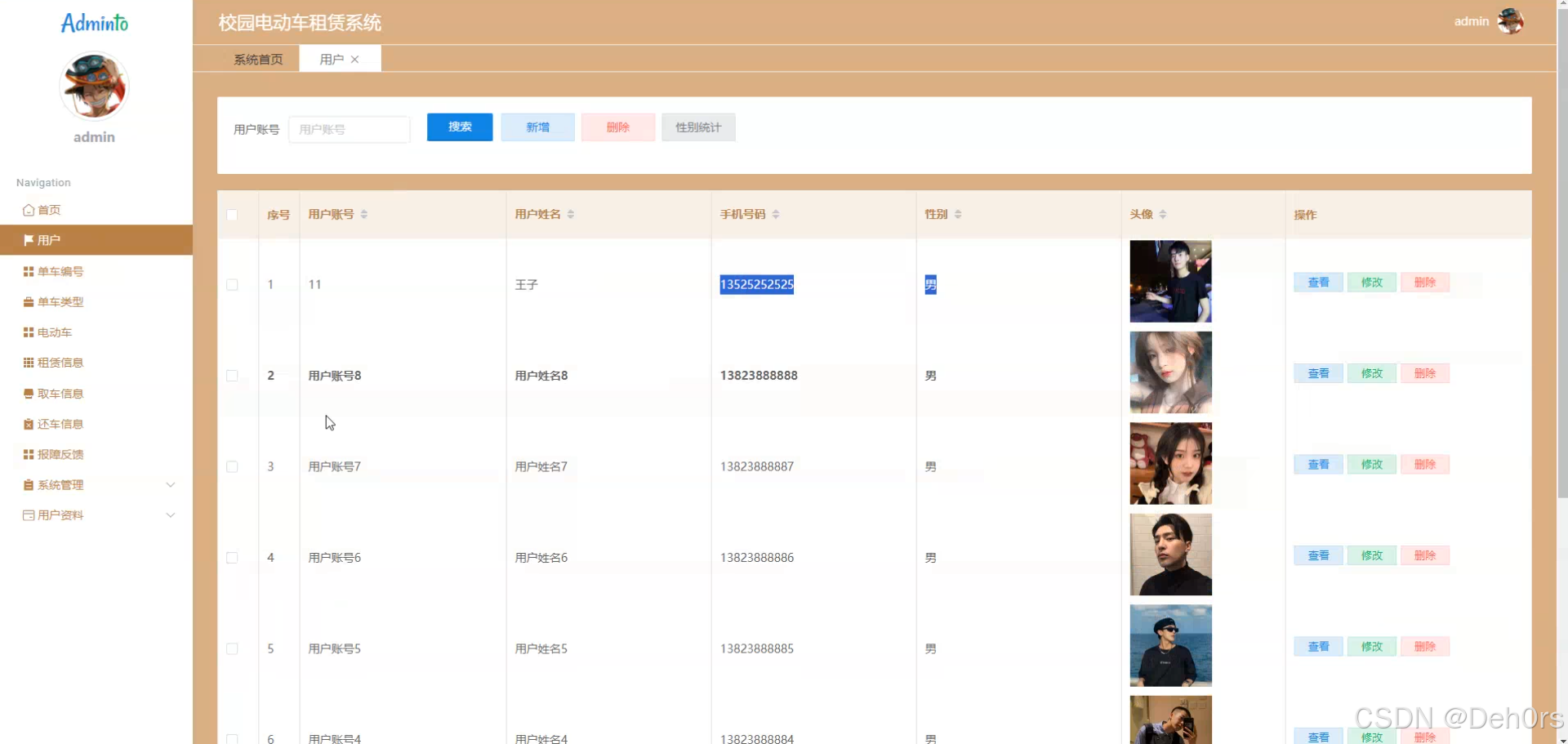Click 查看 for 用户账号6 row
The height and width of the screenshot is (744, 1568).
[1318, 555]
